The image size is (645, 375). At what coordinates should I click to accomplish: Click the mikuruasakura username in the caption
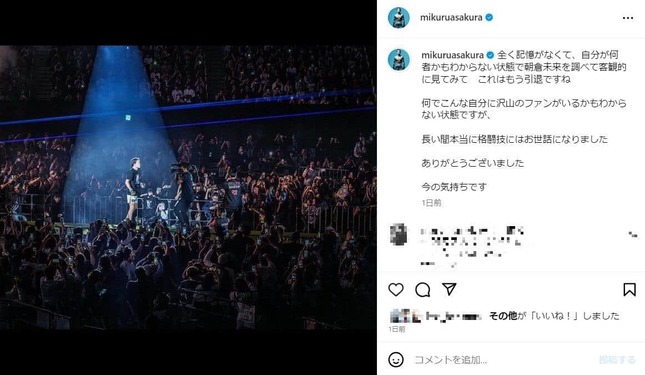(452, 55)
